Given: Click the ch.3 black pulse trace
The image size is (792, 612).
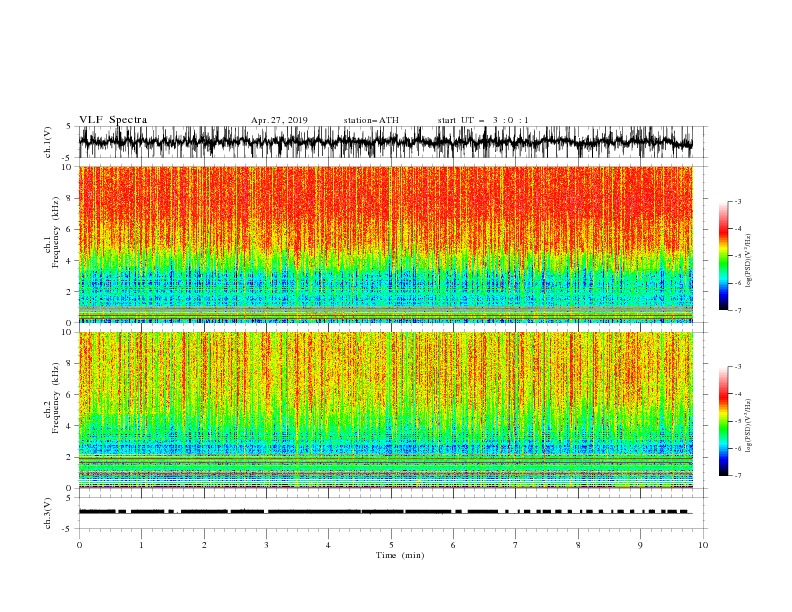Looking at the screenshot, I should [x=385, y=512].
